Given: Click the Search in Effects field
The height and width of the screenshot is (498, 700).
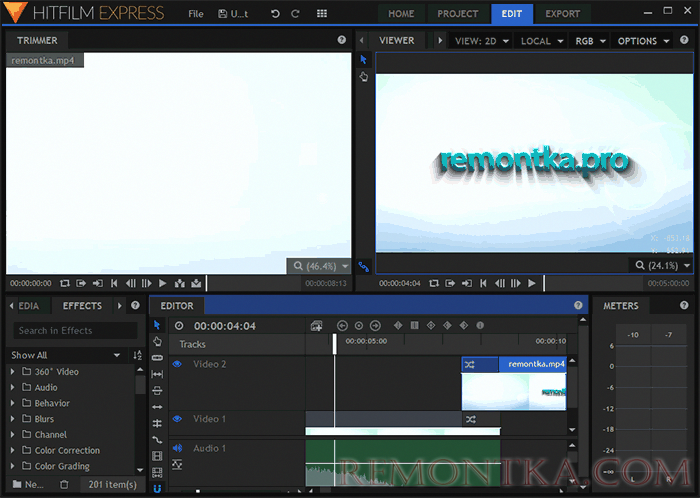Looking at the screenshot, I should point(75,330).
